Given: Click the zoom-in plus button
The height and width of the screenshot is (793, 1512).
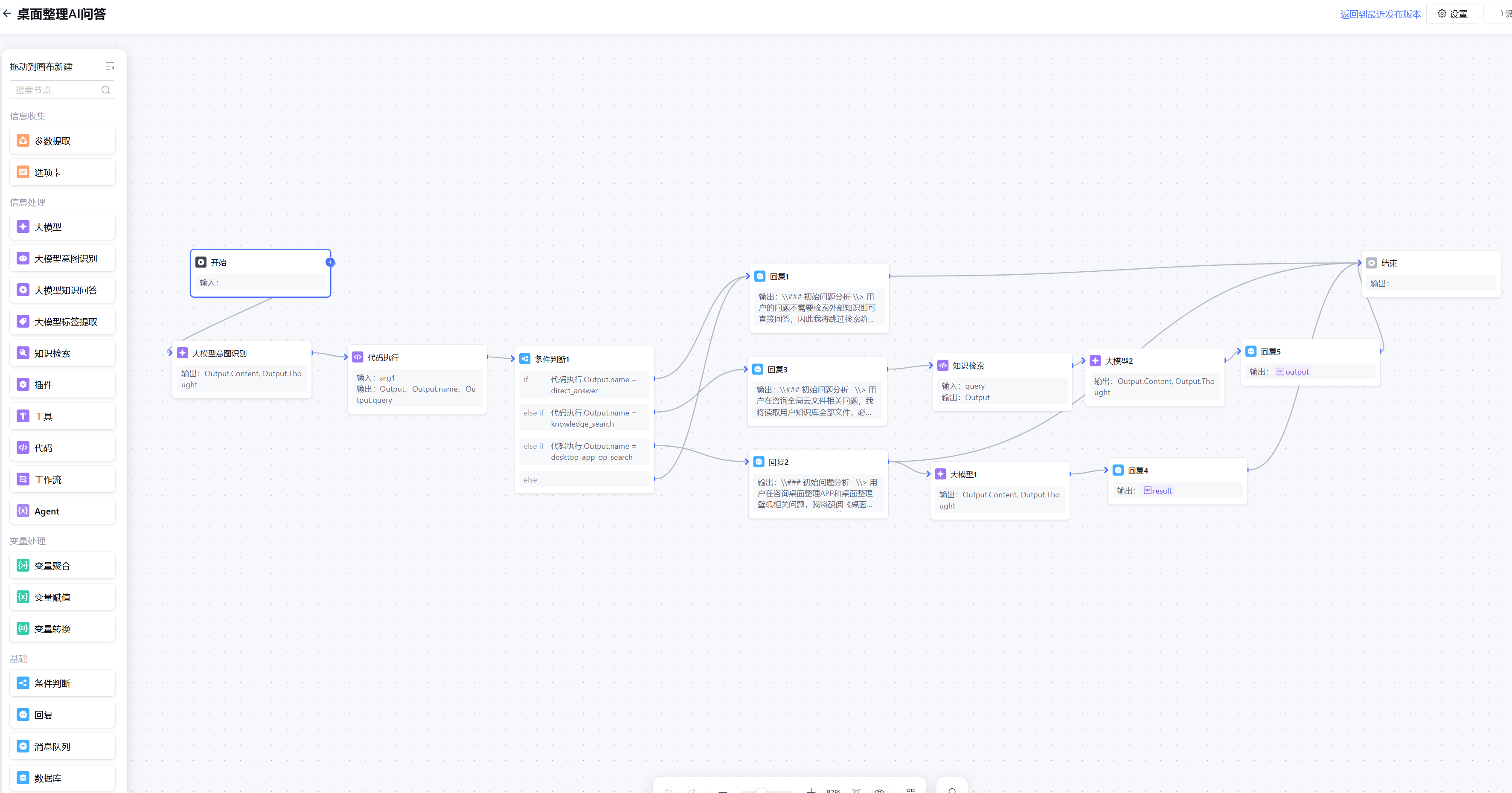Looking at the screenshot, I should 811,790.
